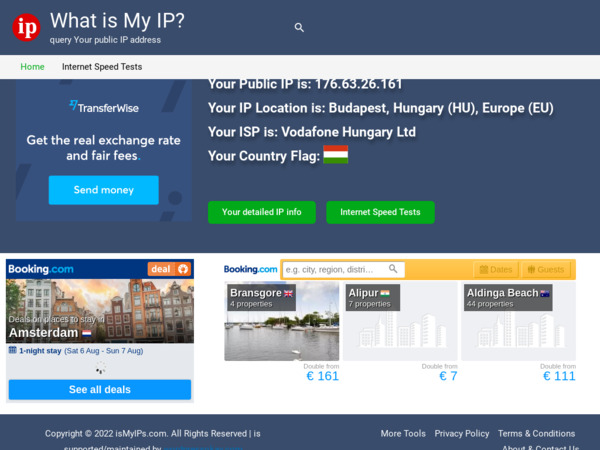Click the Your ISP is: Vodafone Hungary Ltd line
This screenshot has height=450, width=600.
312,132
